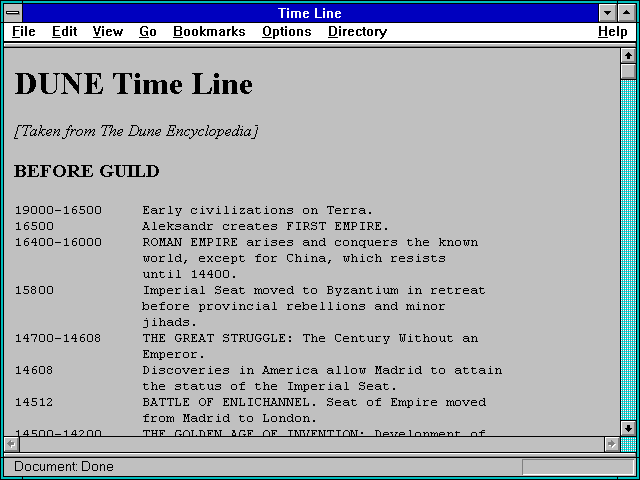Click the '14608' date entry
This screenshot has width=640, height=480.
(34, 370)
